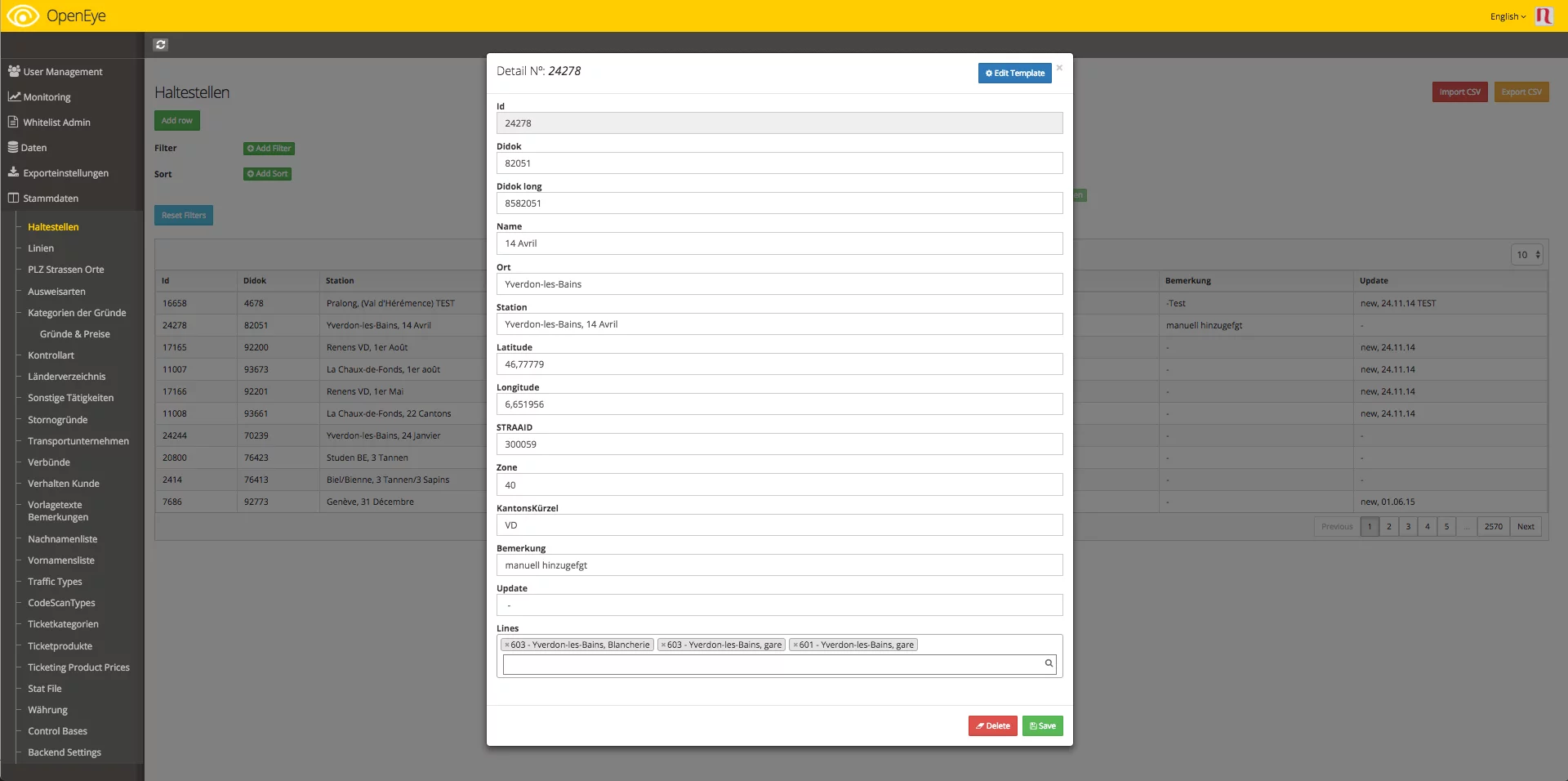Open the English language dropdown
The width and height of the screenshot is (1568, 781).
coord(1508,16)
